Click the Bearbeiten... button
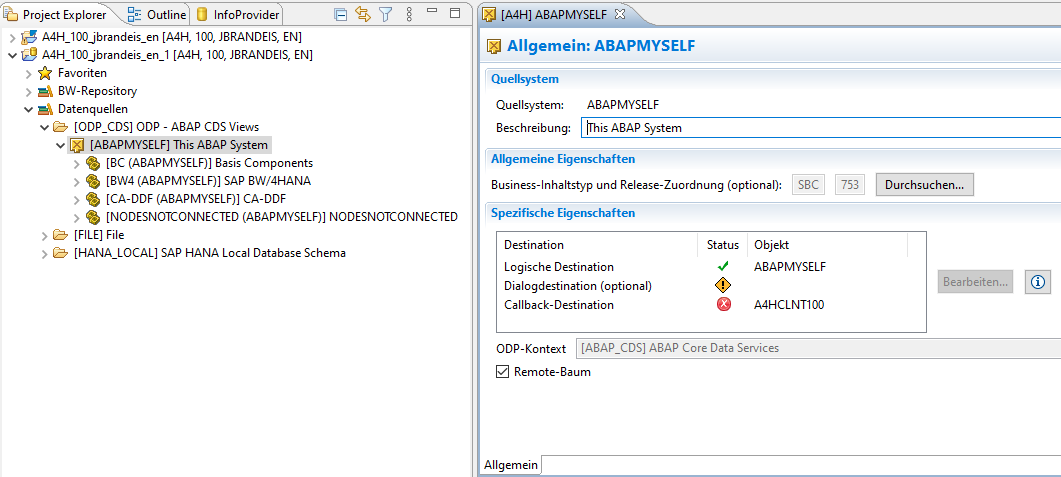The image size is (1061, 477). pos(975,281)
